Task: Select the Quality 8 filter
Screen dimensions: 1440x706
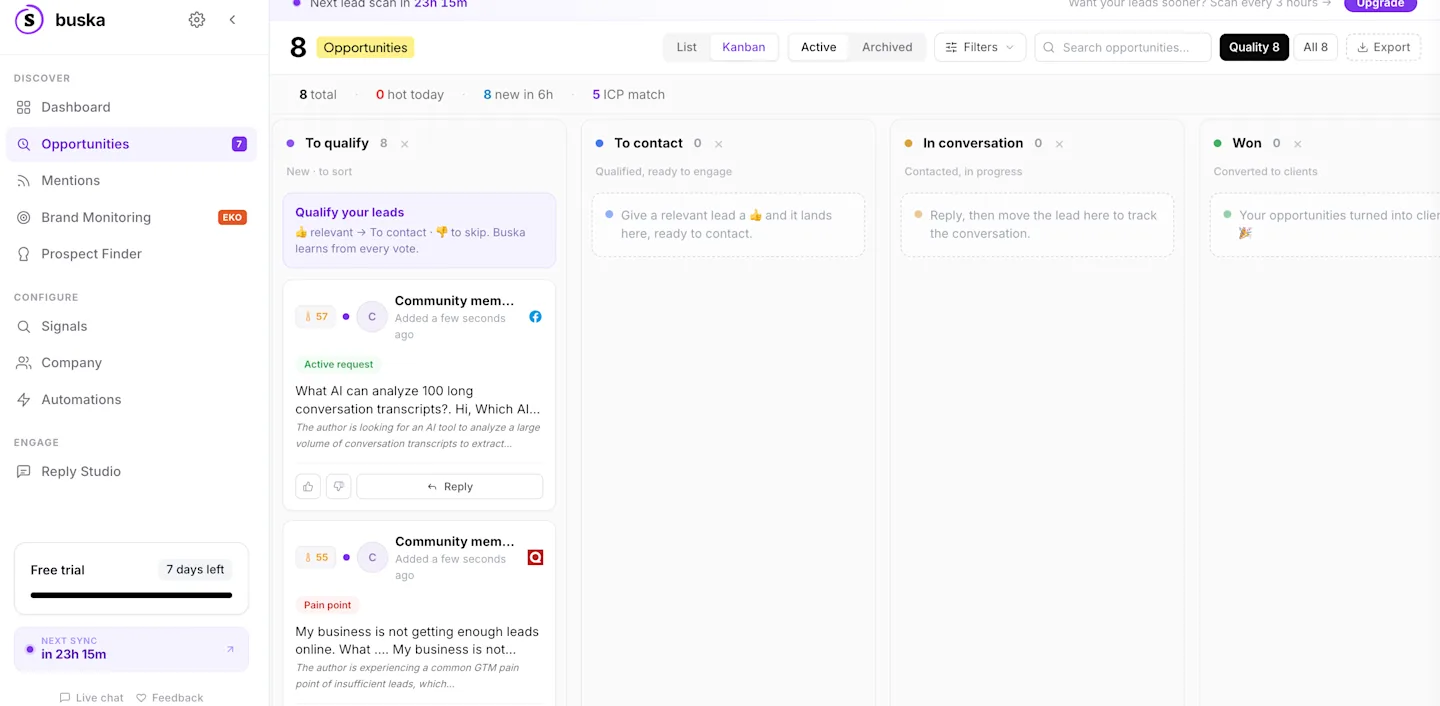Action: tap(1254, 47)
